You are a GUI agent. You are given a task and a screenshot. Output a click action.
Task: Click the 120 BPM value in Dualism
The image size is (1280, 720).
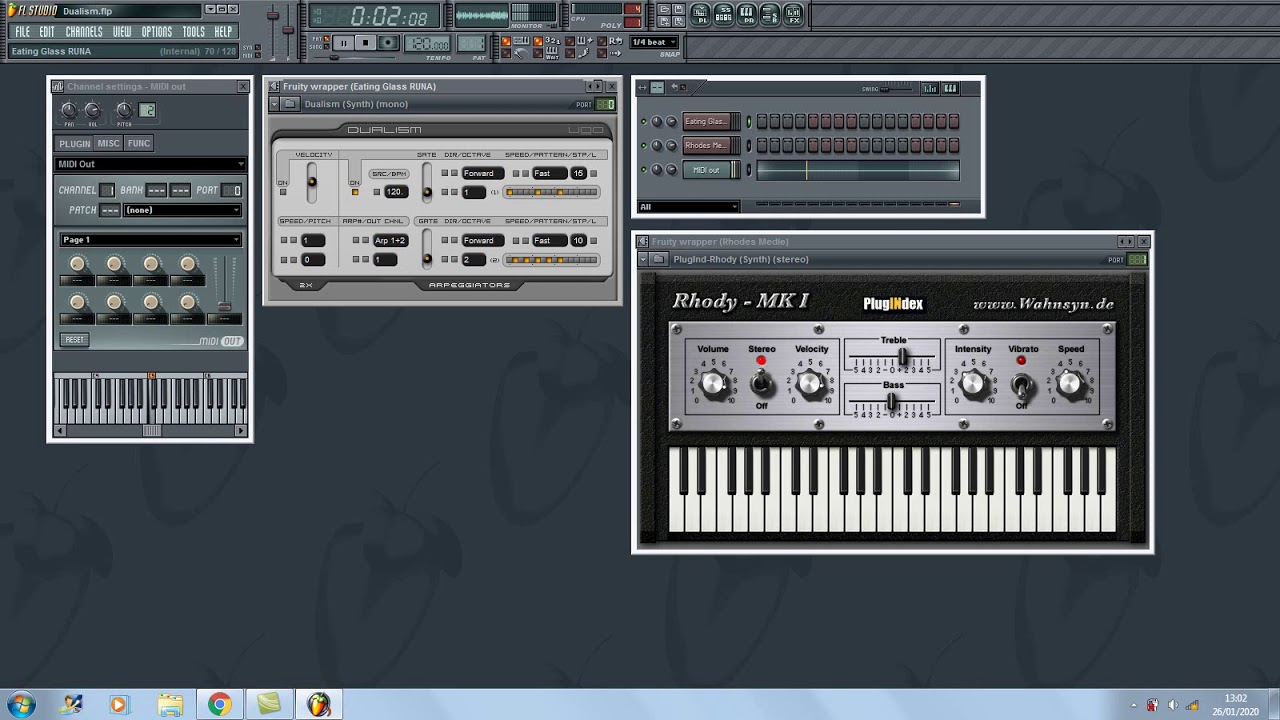[396, 192]
